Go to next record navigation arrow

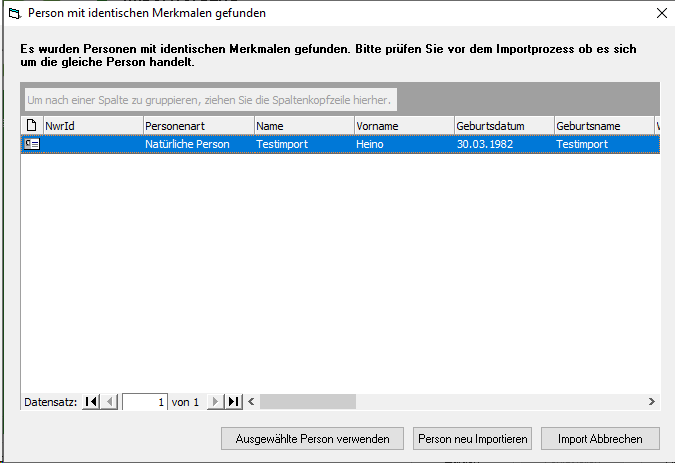[214, 402]
